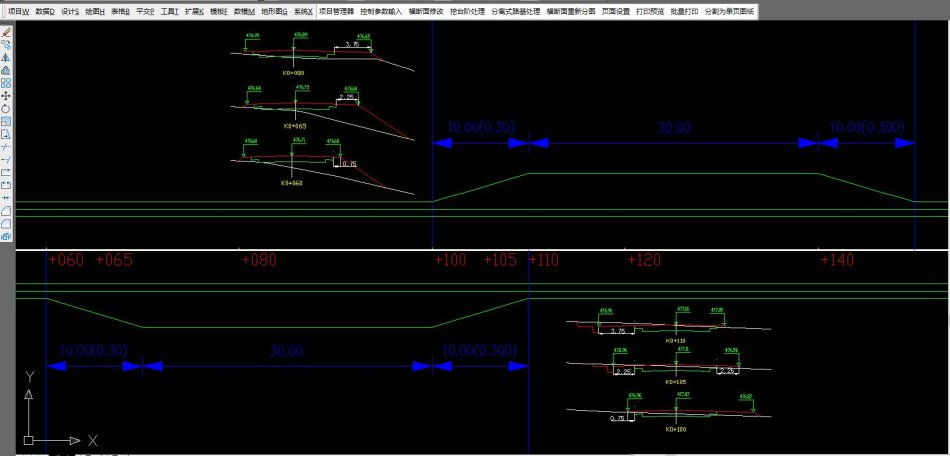This screenshot has width=950, height=456.
Task: Pick the Array tool
Action: click(x=6, y=83)
